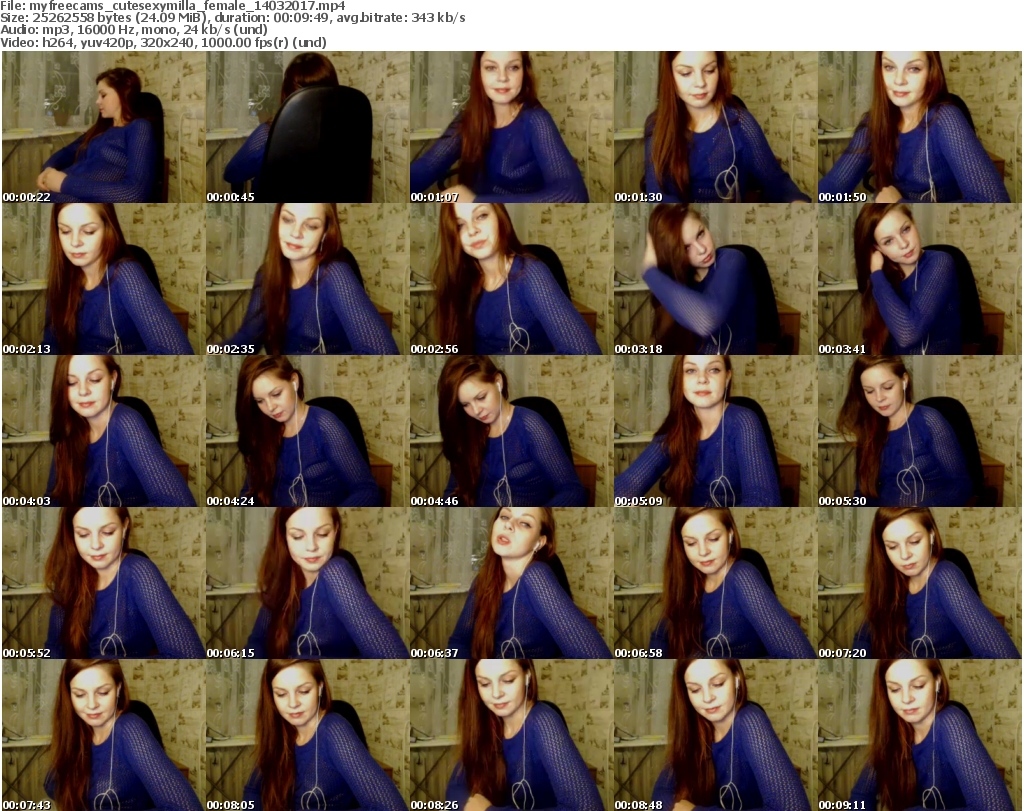Click the frame at 00:05:52

(104, 582)
